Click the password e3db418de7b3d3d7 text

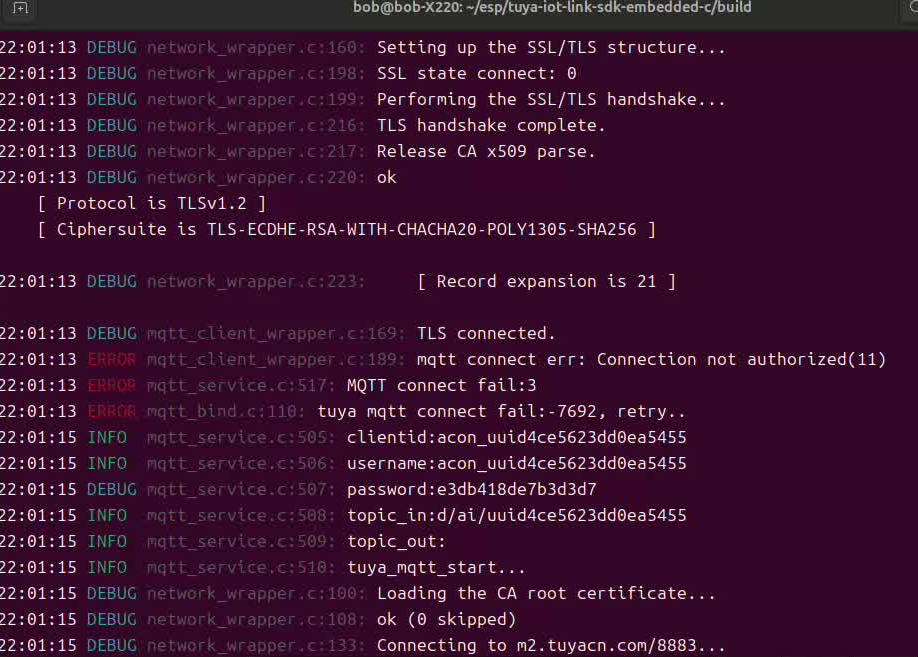[x=472, y=489]
